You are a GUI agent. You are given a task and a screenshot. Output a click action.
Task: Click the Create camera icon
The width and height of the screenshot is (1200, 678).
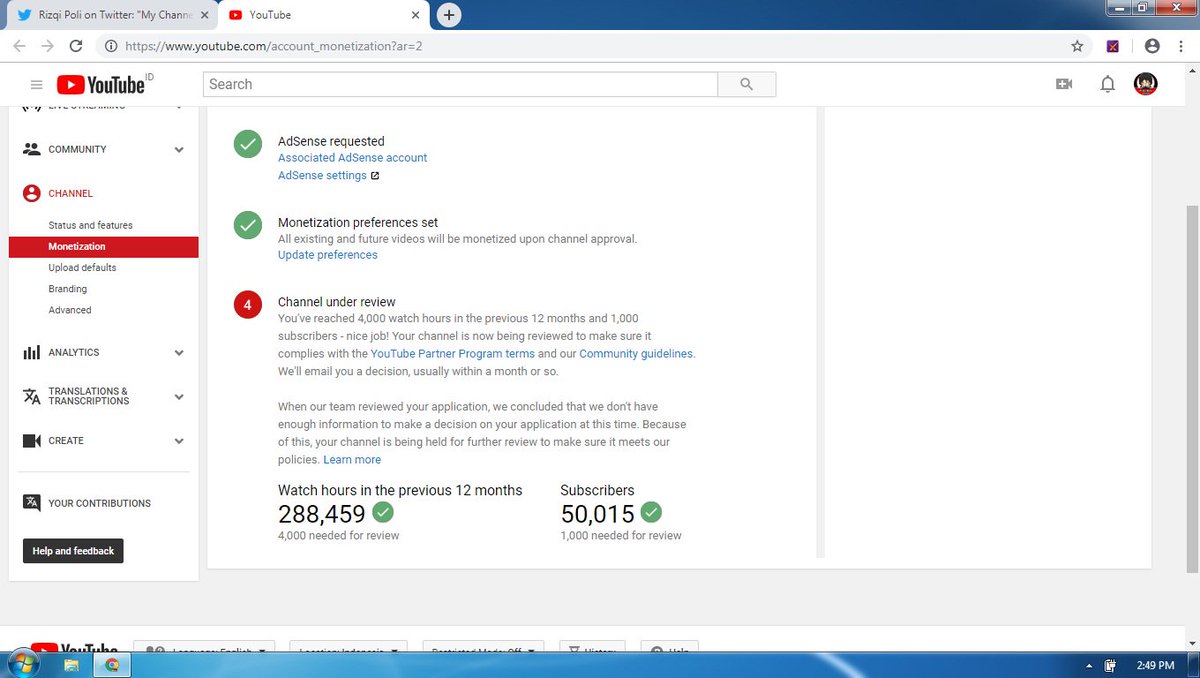[x=31, y=441]
